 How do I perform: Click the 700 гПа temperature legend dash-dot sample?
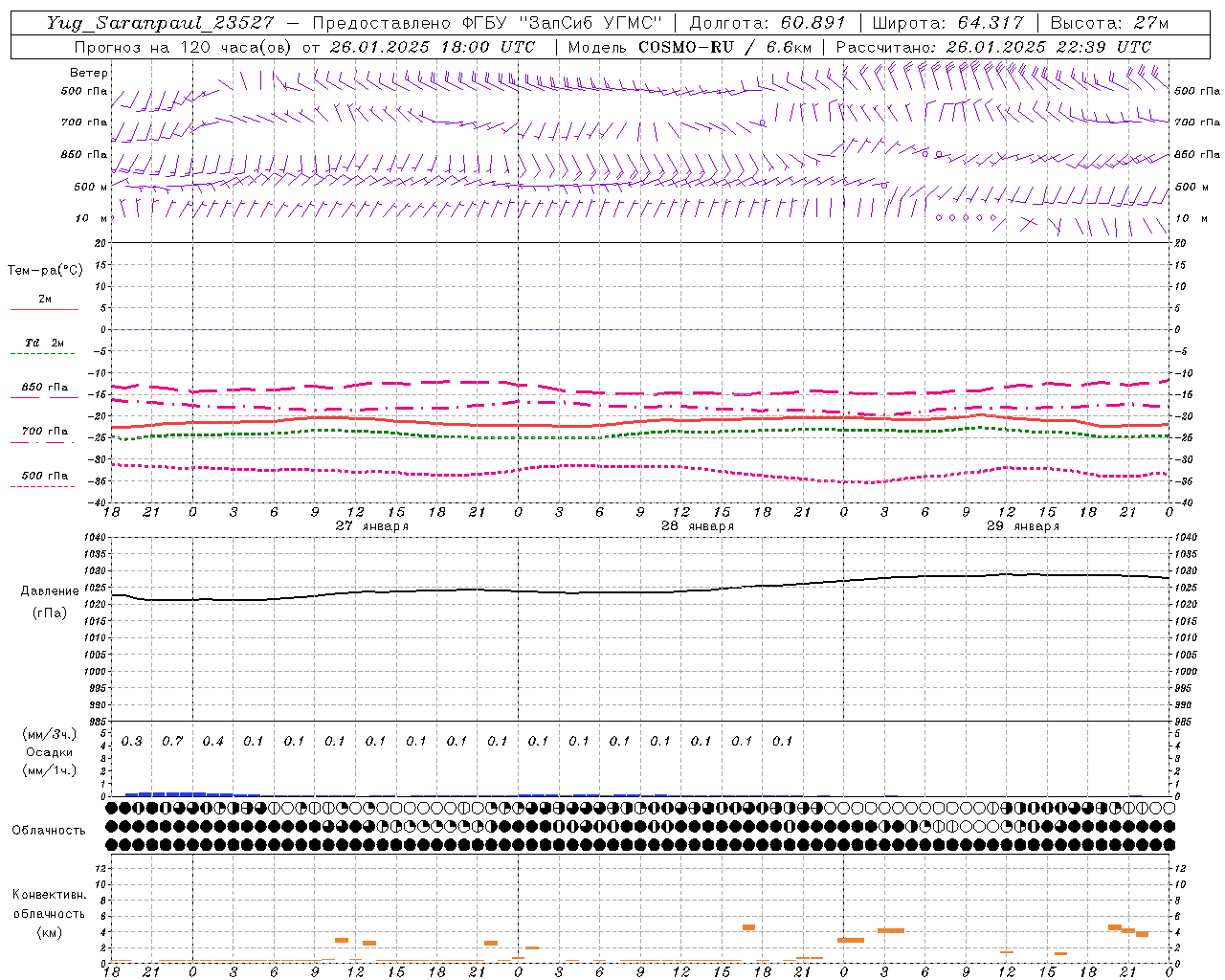[44, 442]
